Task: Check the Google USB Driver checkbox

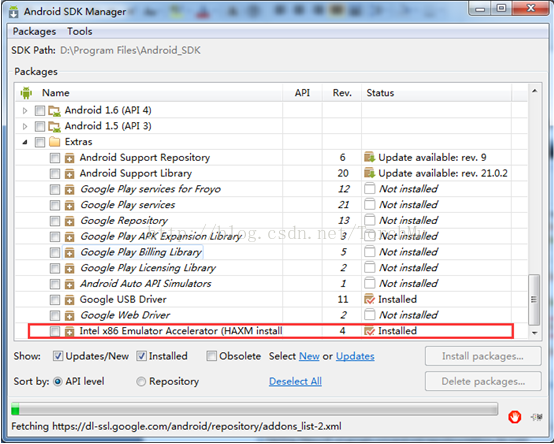Action: 55,300
